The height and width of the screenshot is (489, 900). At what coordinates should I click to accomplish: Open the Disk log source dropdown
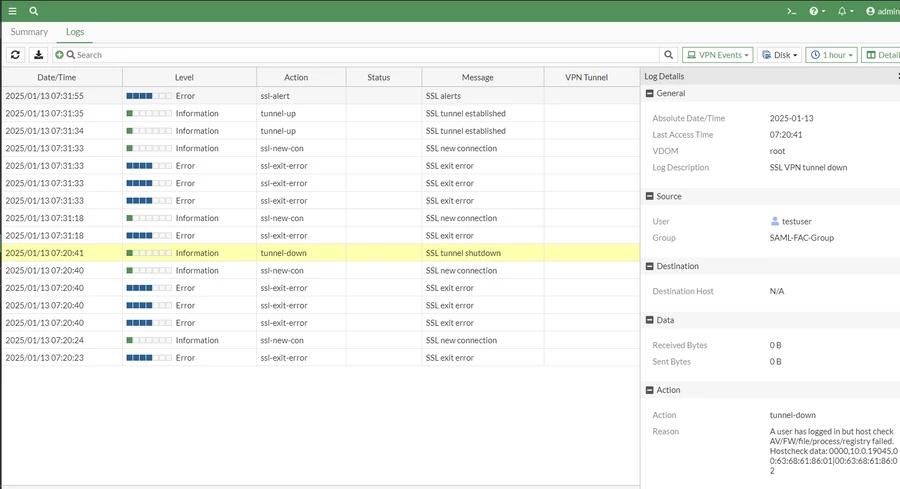pos(779,55)
